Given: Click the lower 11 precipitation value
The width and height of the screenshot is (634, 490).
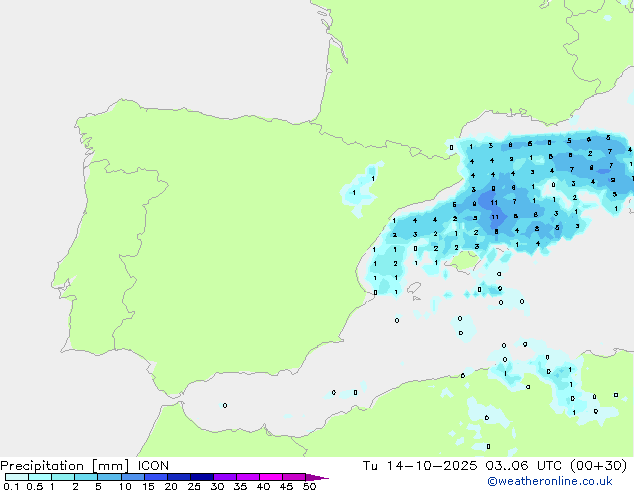Looking at the screenshot, I should pos(495,216).
